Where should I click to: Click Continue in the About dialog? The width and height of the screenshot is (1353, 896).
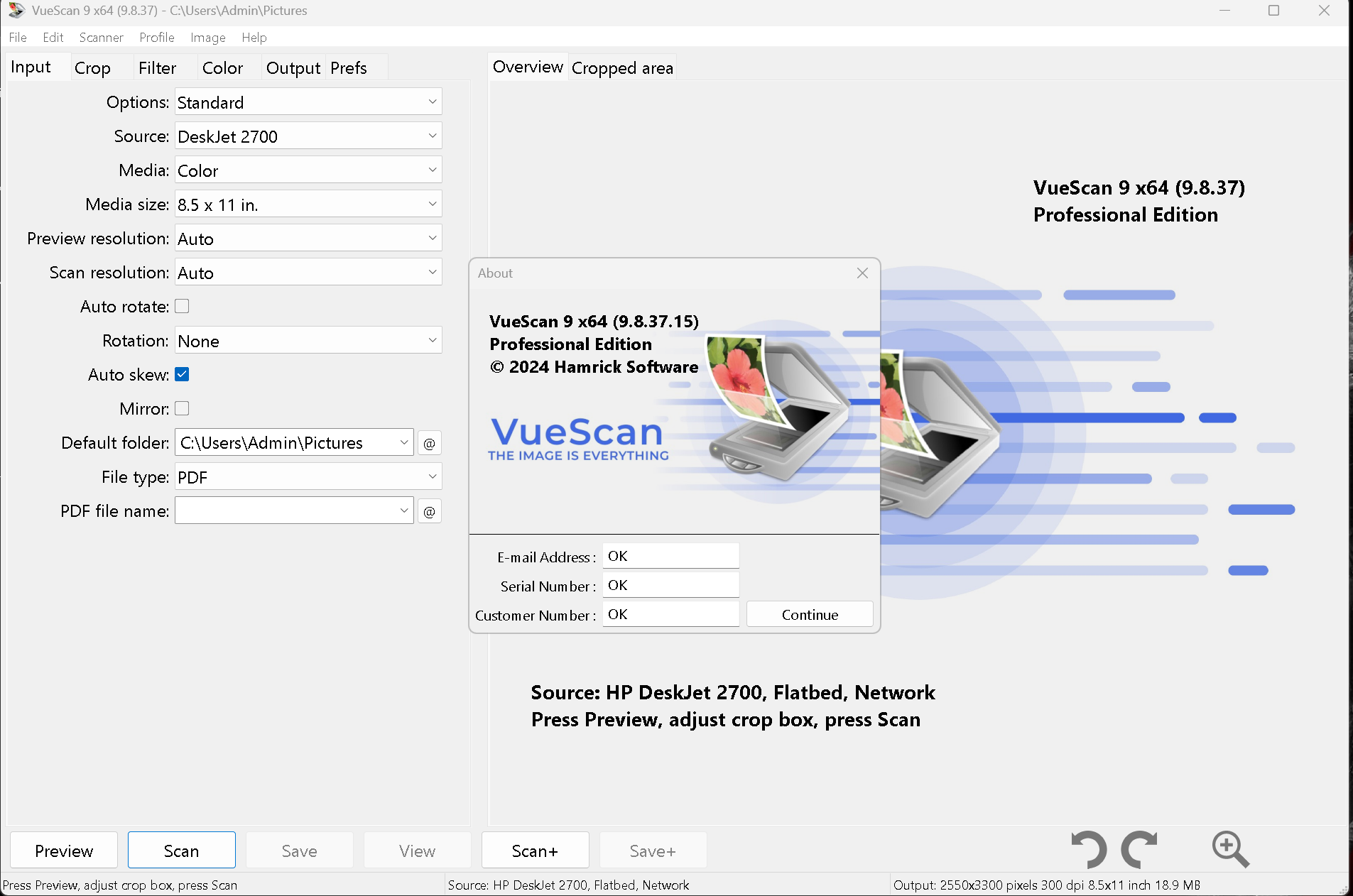[x=810, y=614]
